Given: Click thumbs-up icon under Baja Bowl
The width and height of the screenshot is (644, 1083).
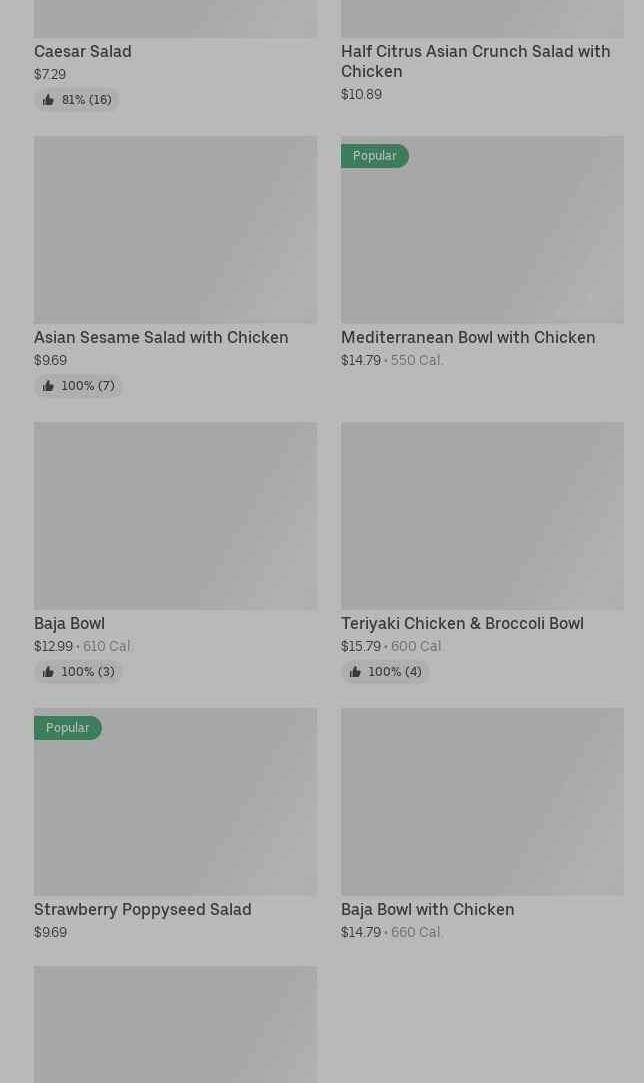Looking at the screenshot, I should coord(48,672).
